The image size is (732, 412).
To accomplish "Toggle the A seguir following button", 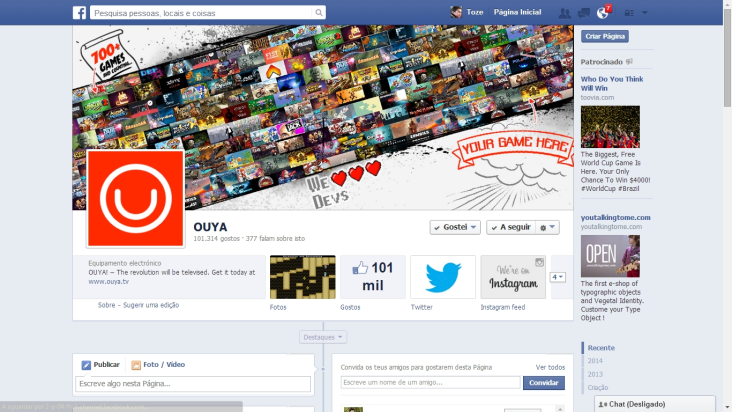I will pyautogui.click(x=511, y=227).
